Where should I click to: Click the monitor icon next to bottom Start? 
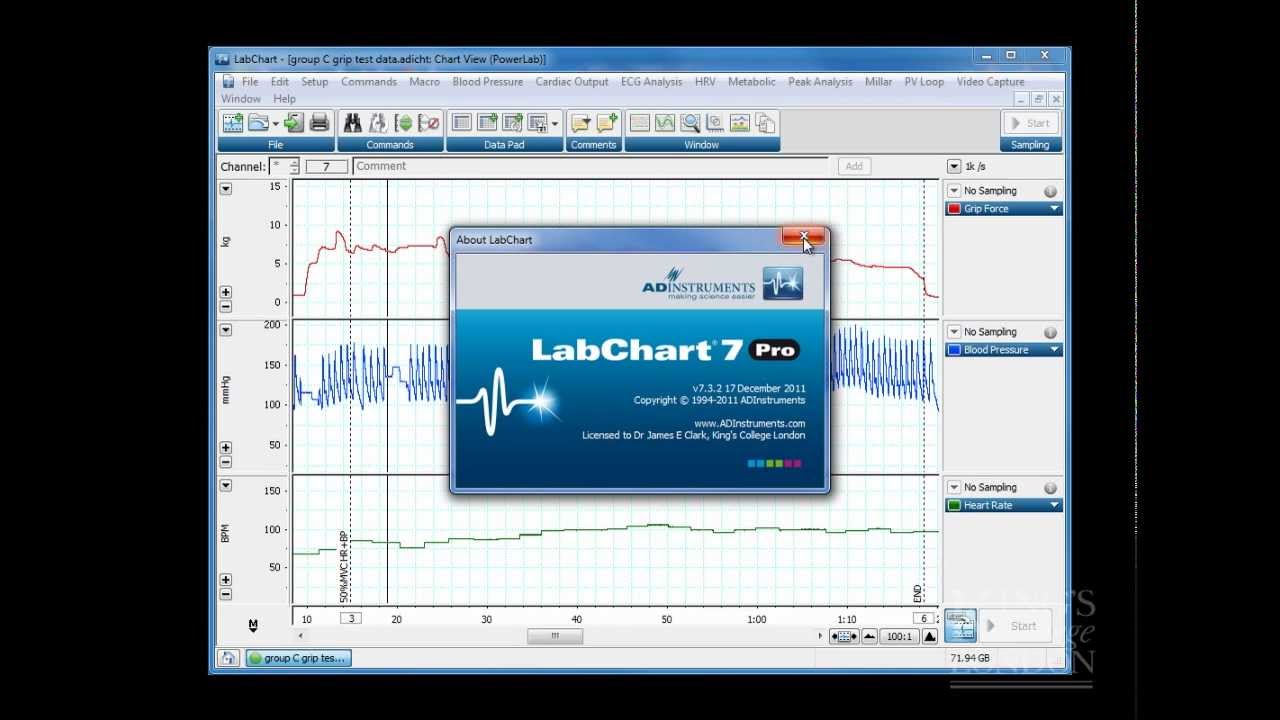tap(960, 625)
